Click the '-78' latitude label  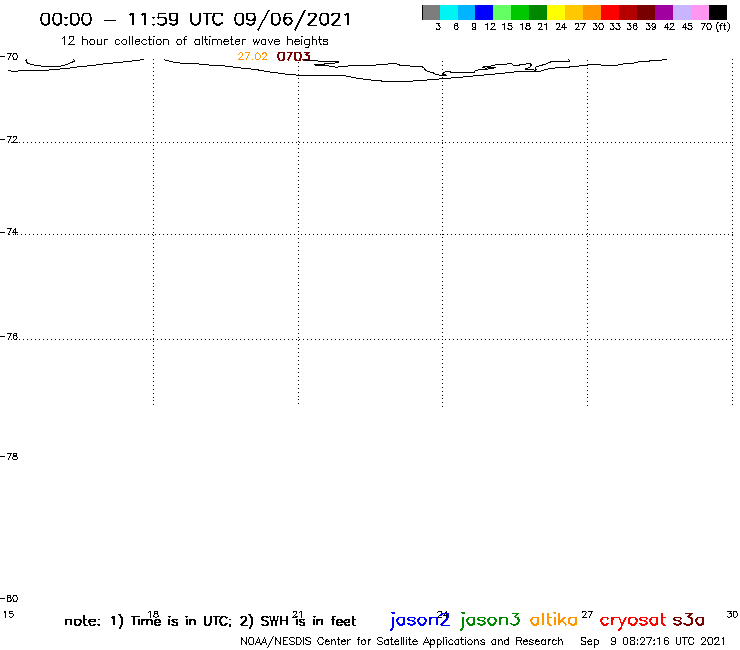9,456
